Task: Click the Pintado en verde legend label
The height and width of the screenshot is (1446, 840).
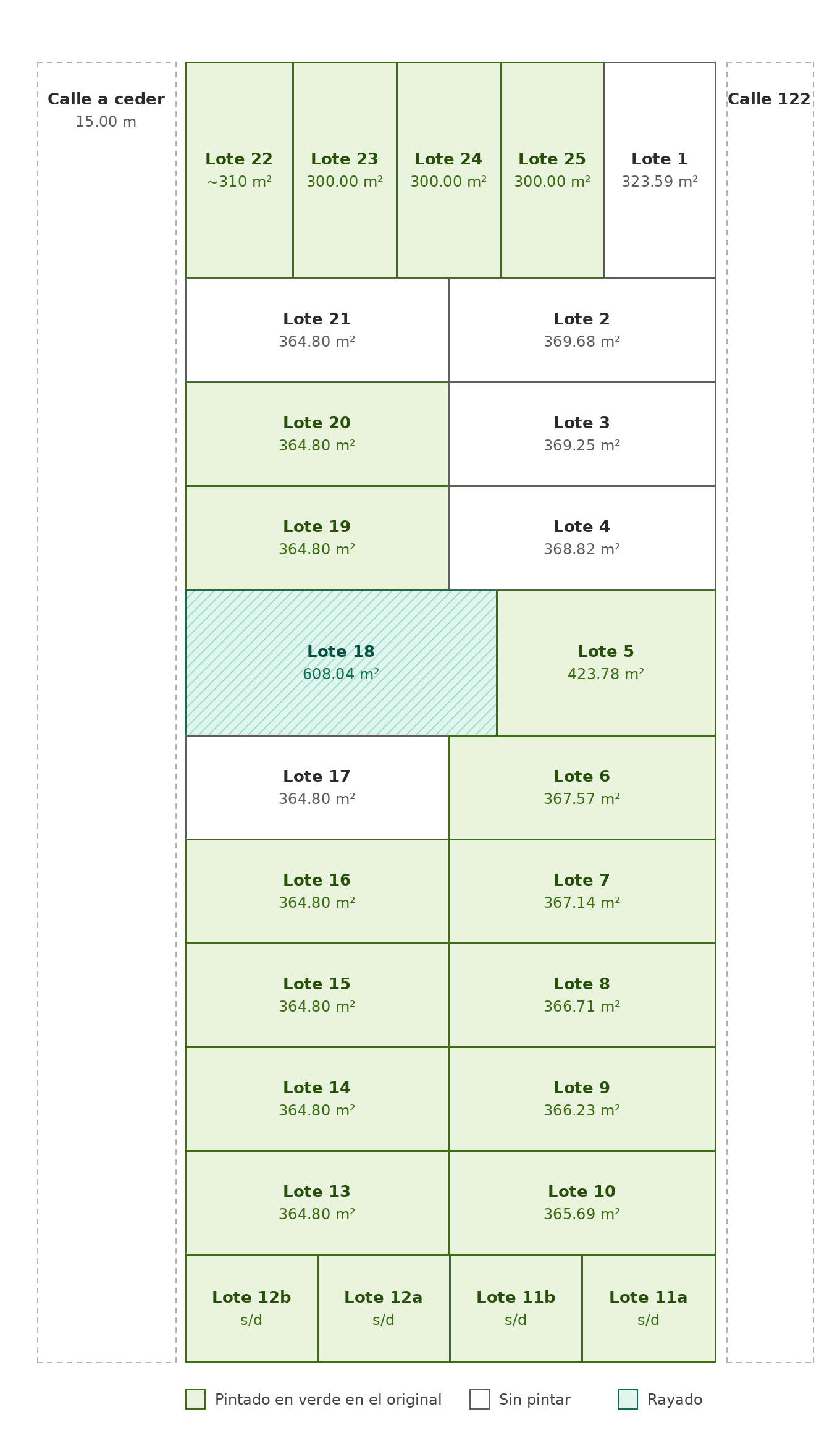Action: point(328,1400)
